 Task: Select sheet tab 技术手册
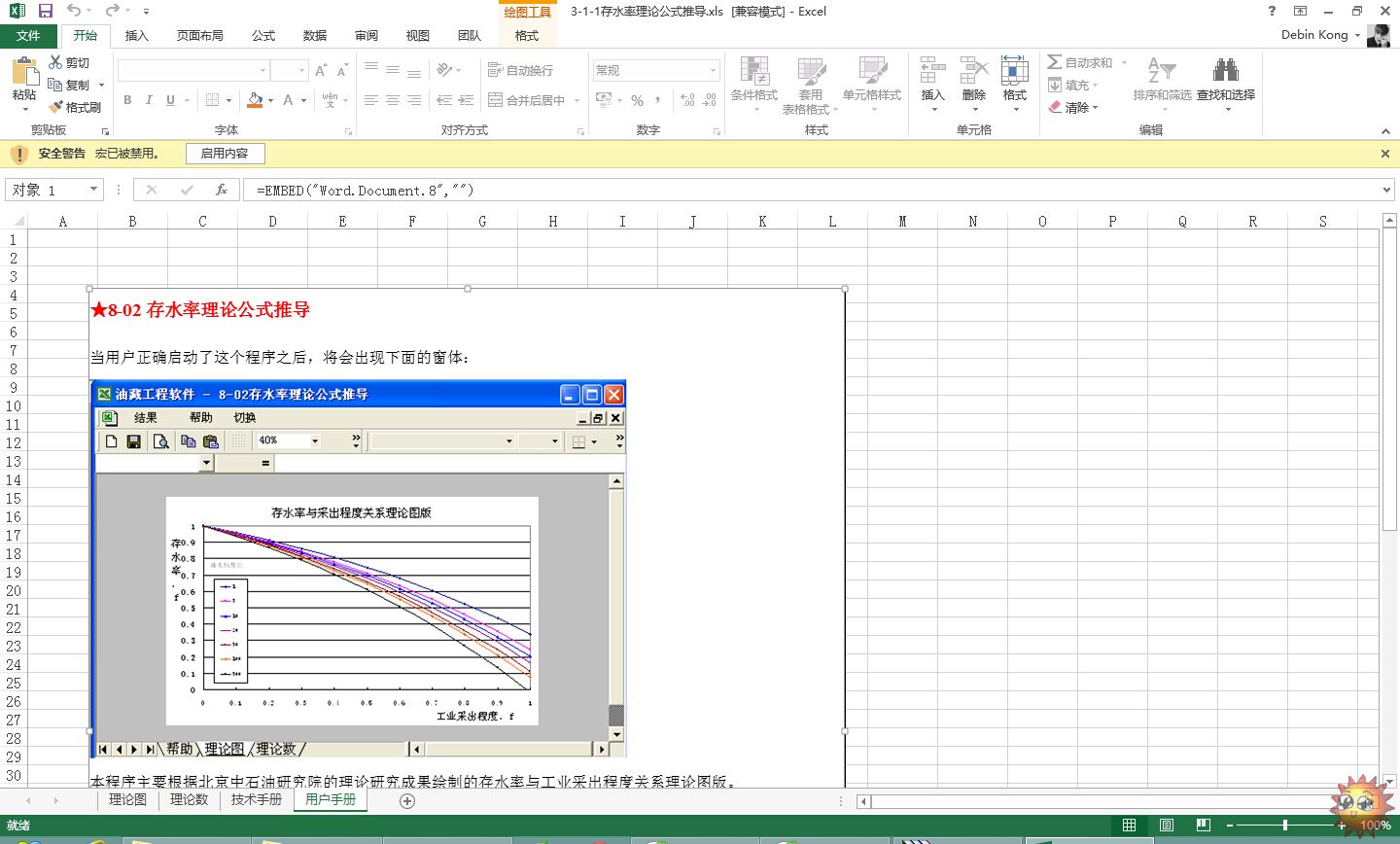[257, 799]
